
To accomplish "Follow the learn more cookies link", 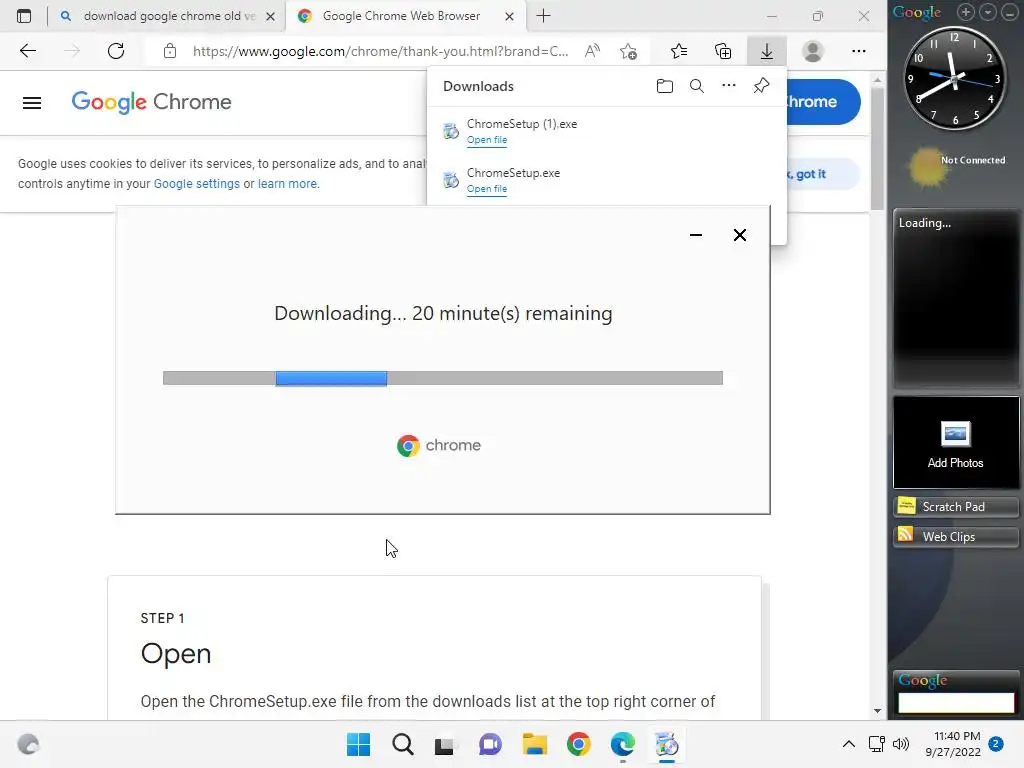I will point(287,184).
